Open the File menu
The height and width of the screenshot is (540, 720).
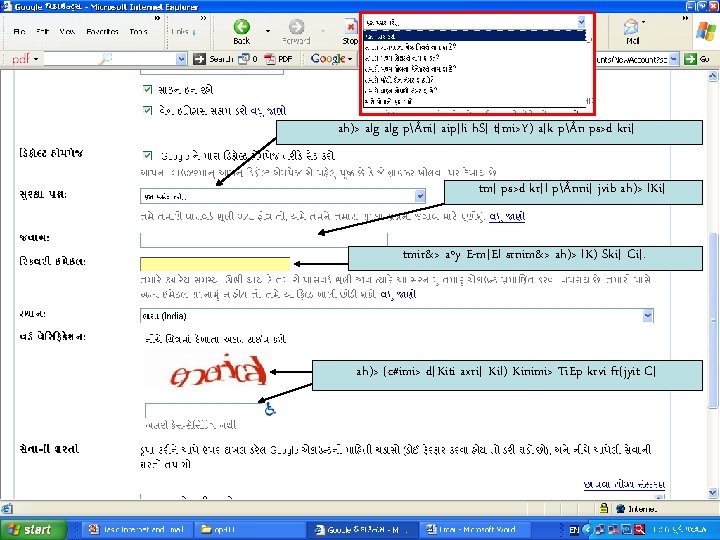tap(19, 32)
